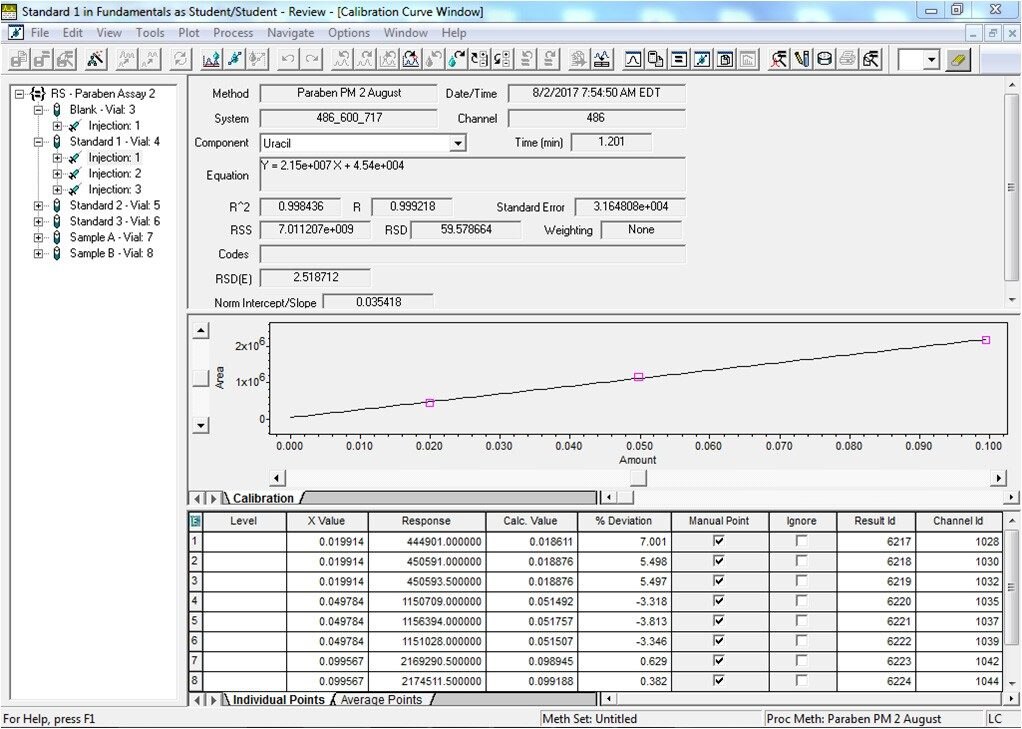This screenshot has height=729, width=1022.
Task: Collapse the Blank - Vial: 3 node
Action: coord(38,110)
